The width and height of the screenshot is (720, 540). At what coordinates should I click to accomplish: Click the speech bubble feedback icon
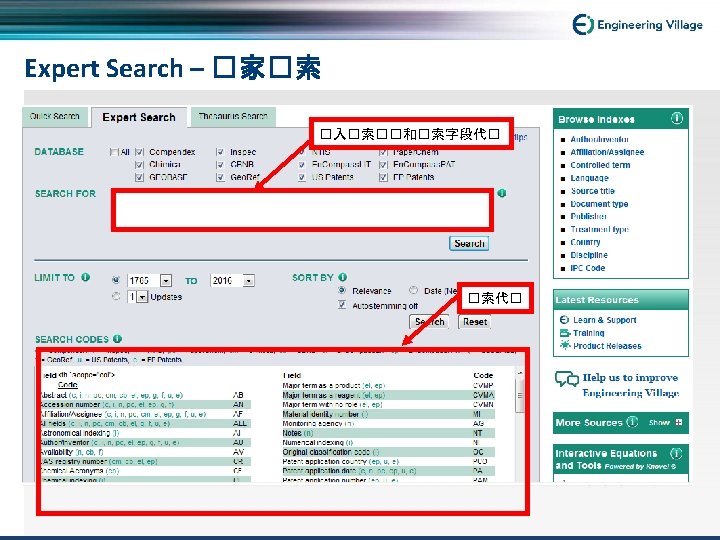pos(567,379)
